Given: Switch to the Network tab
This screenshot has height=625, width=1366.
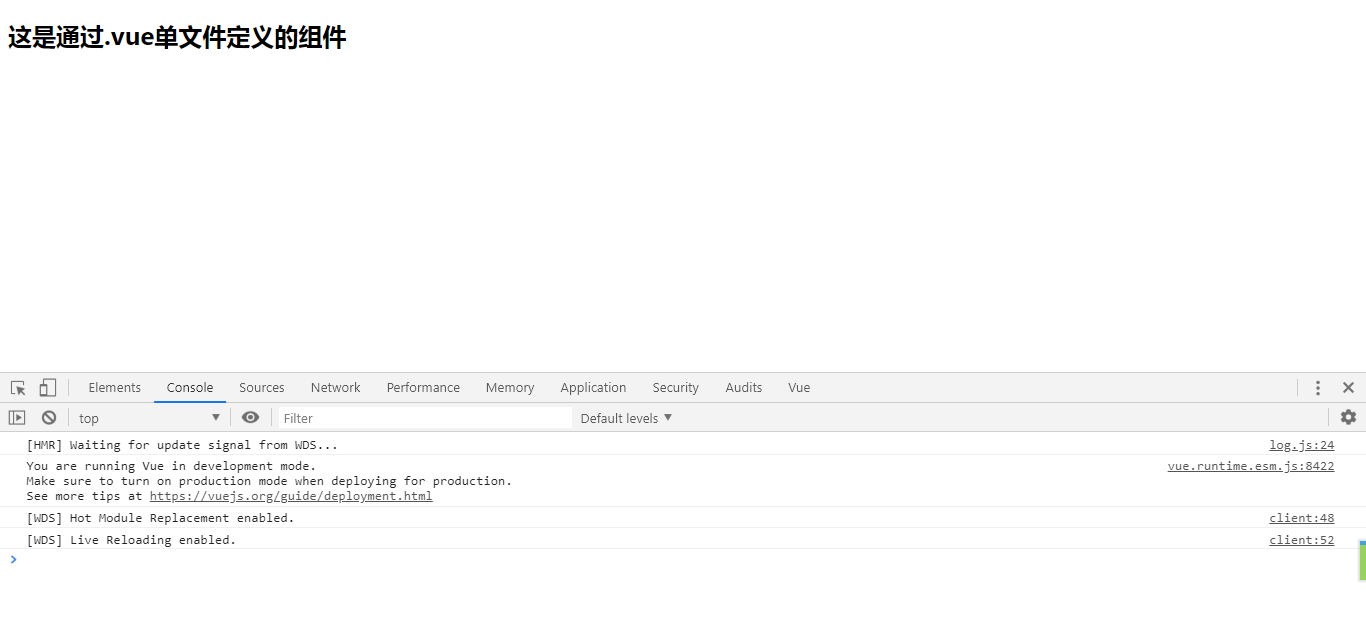Looking at the screenshot, I should [336, 388].
